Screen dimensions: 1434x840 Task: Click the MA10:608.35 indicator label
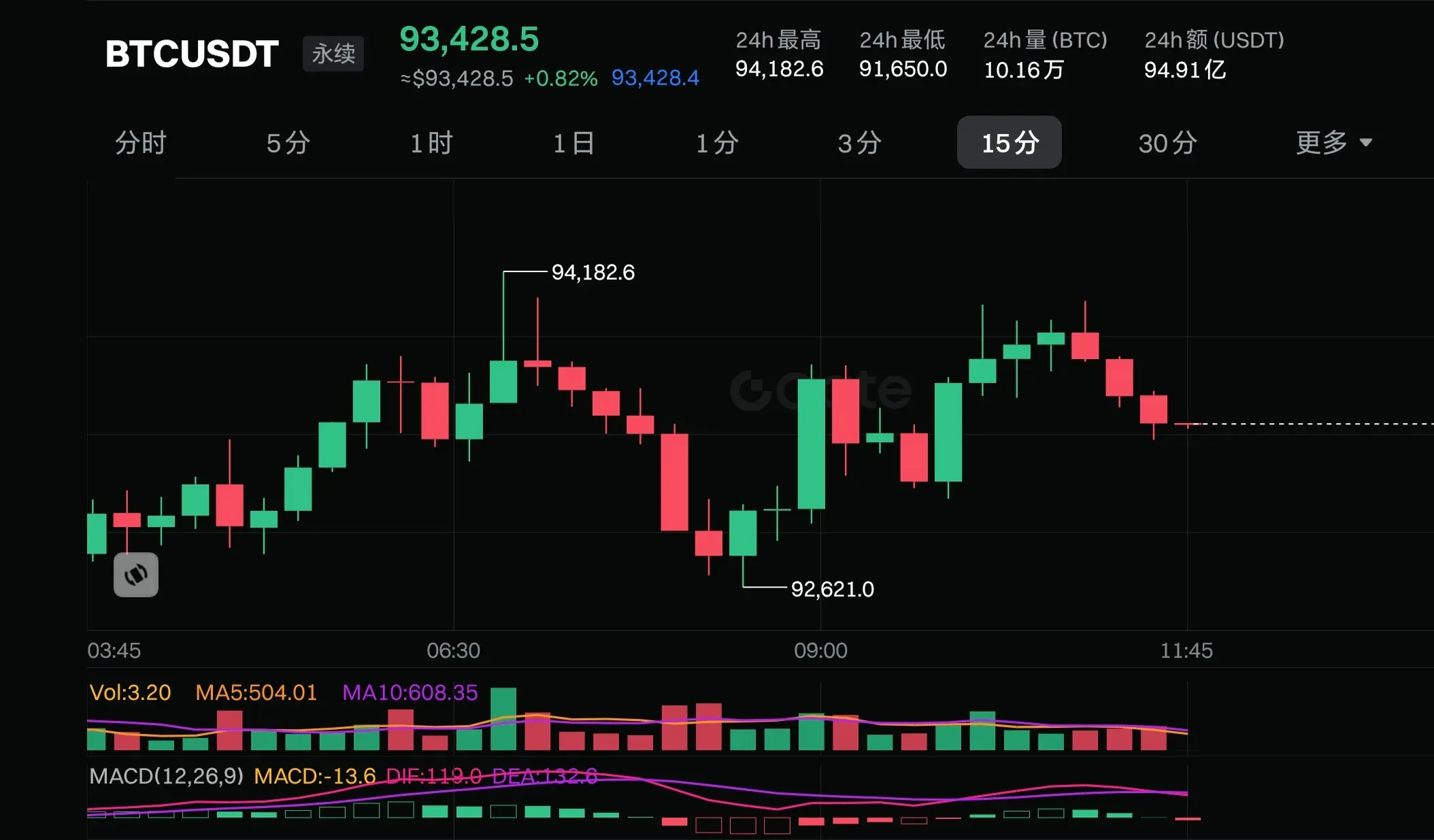click(410, 692)
